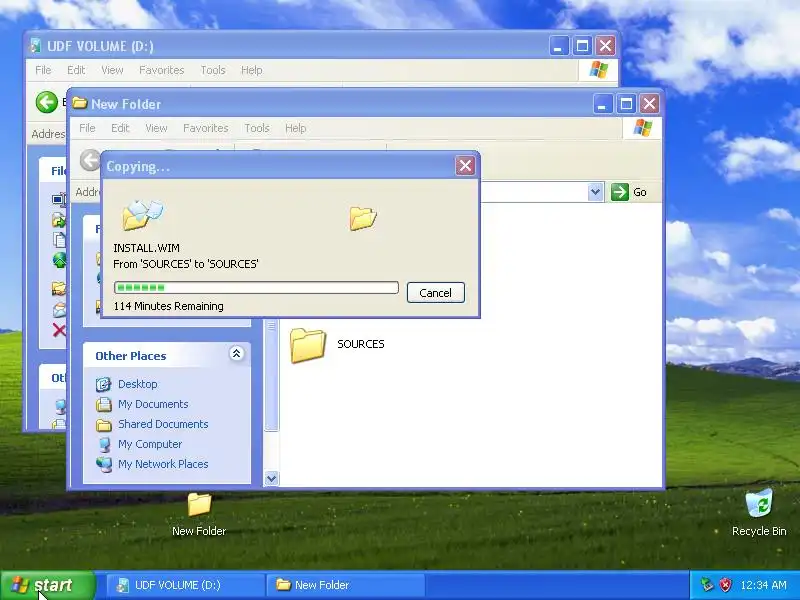Screen dimensions: 800x600
Task: Click red security shield tray icon
Action: pos(725,585)
